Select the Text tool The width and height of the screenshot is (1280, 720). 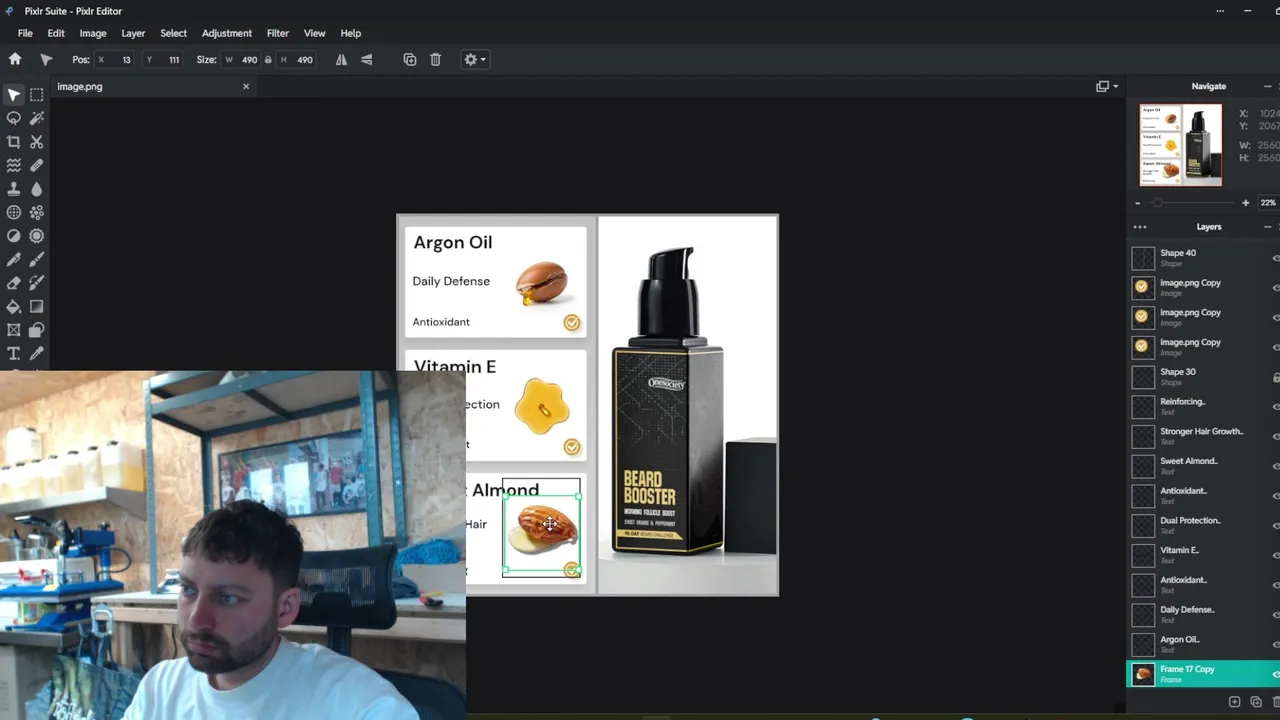point(14,353)
